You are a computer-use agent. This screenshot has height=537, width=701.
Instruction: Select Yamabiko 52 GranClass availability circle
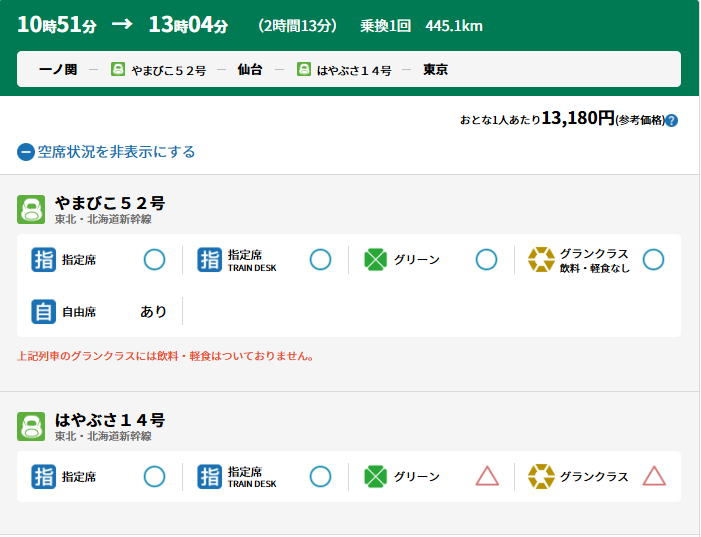(x=653, y=260)
